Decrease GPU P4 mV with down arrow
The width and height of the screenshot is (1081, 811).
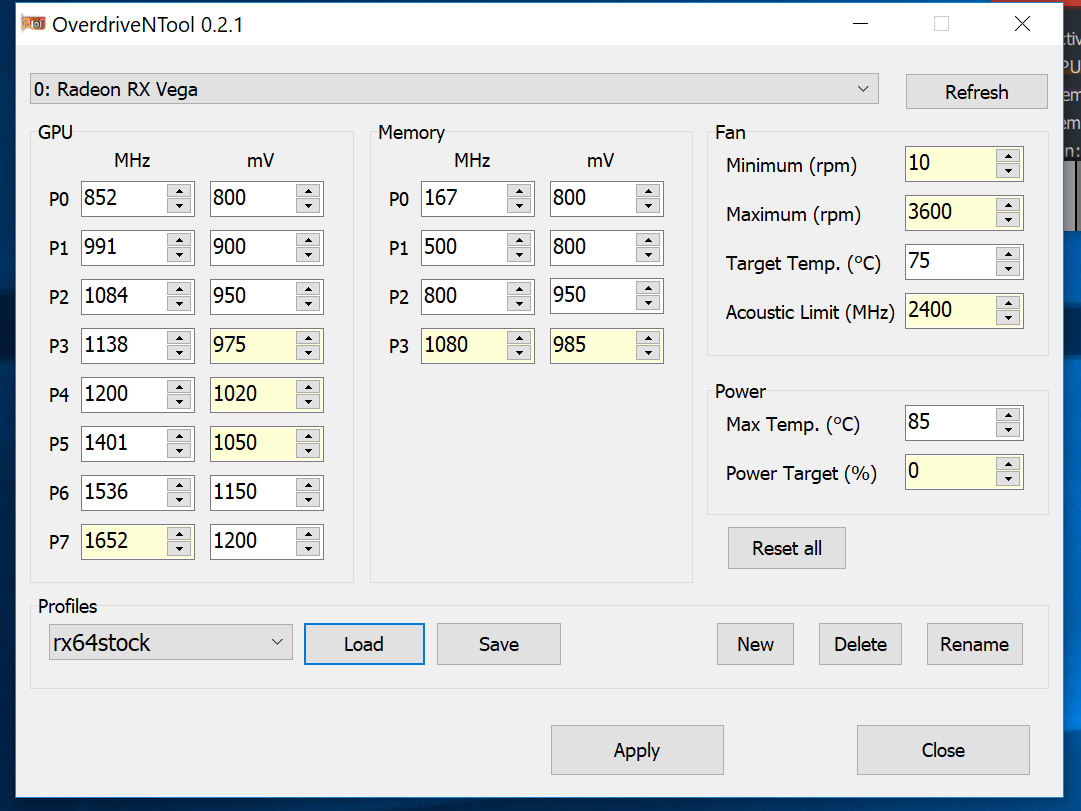[308, 401]
